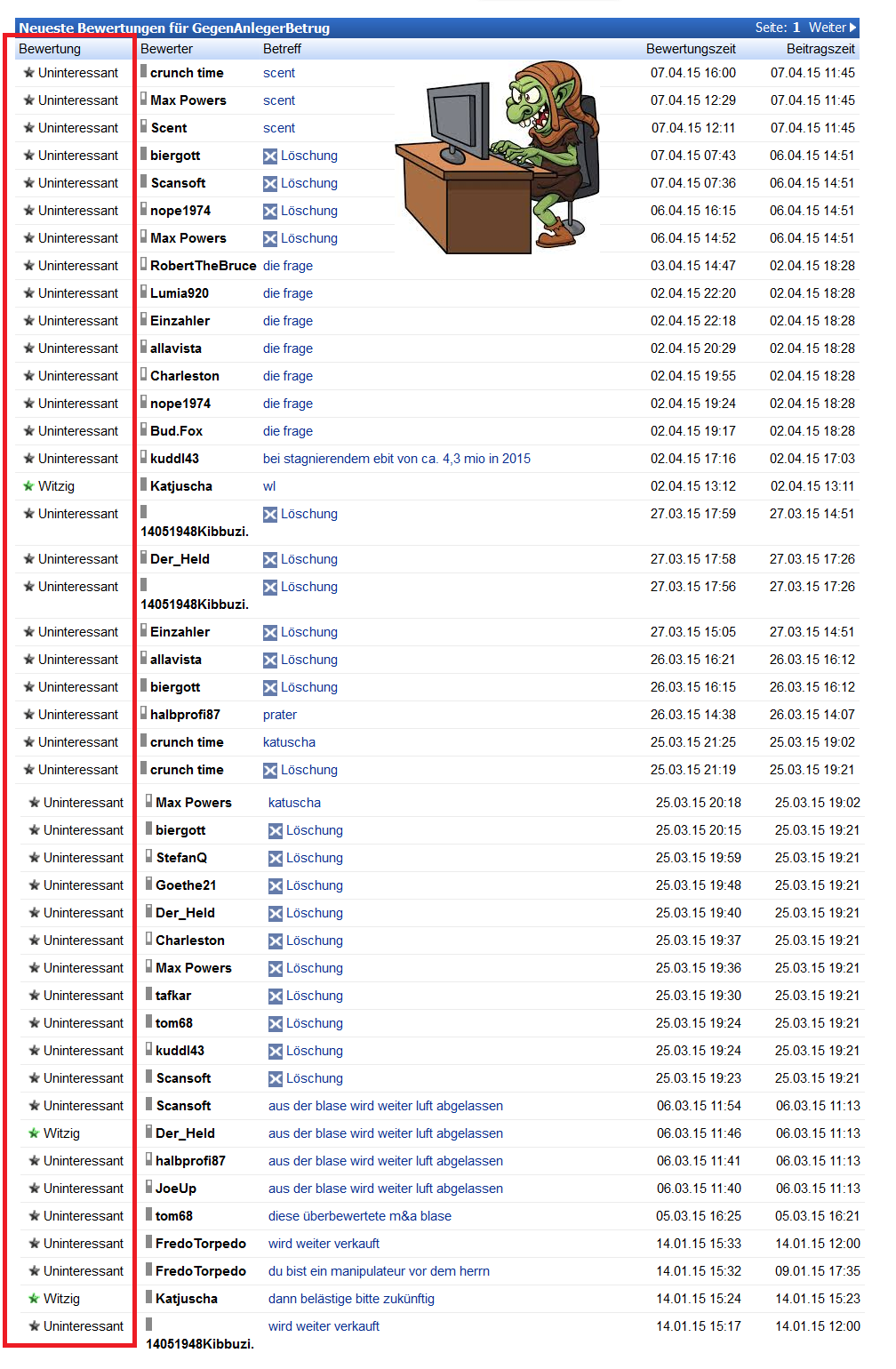Click the star icon in tafkar's row
Viewport: 896px width, 1369px height.
(35, 996)
